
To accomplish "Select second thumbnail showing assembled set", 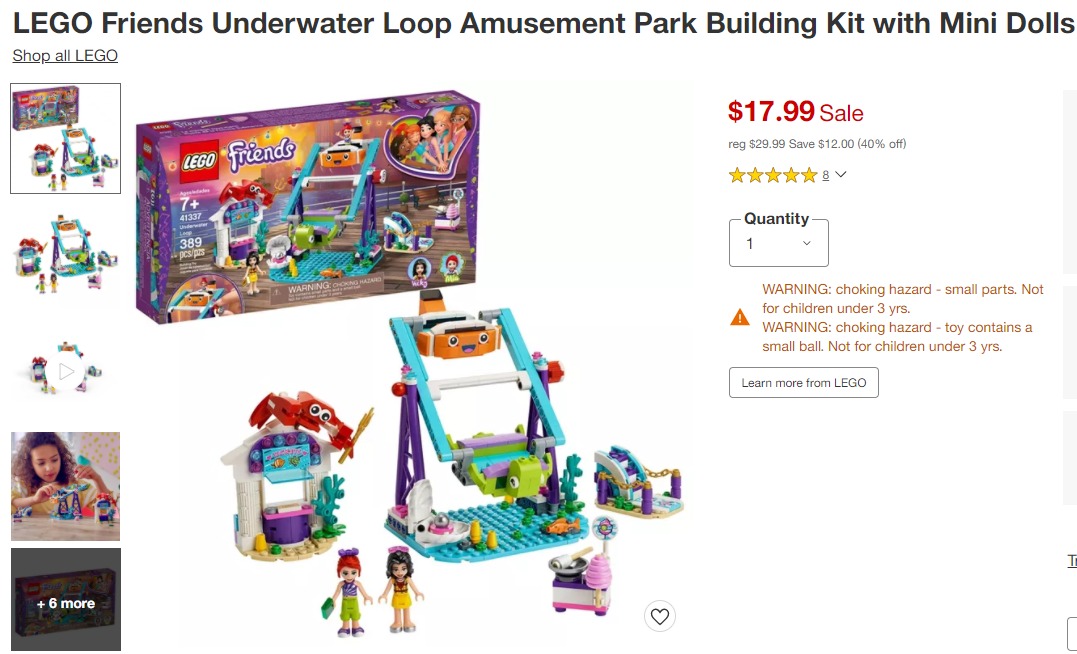I will 66,255.
